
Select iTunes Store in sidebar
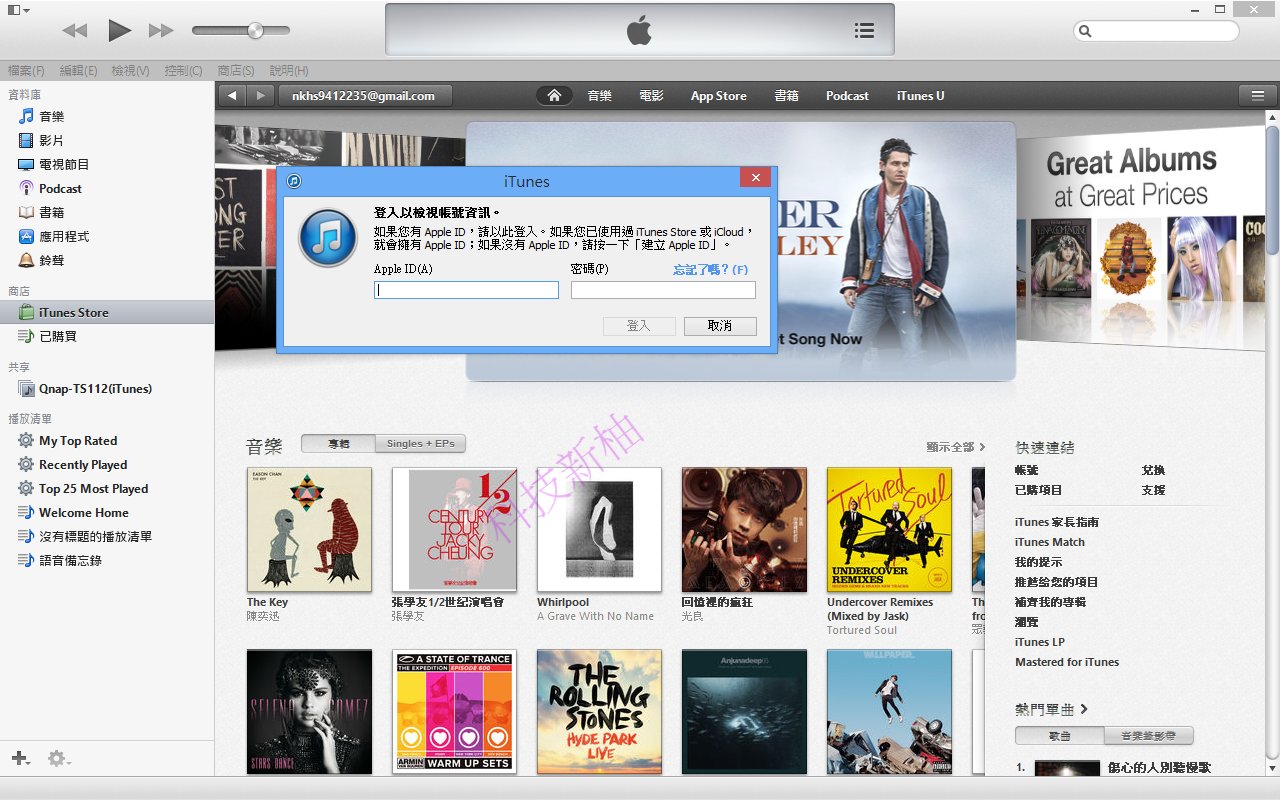tap(107, 312)
